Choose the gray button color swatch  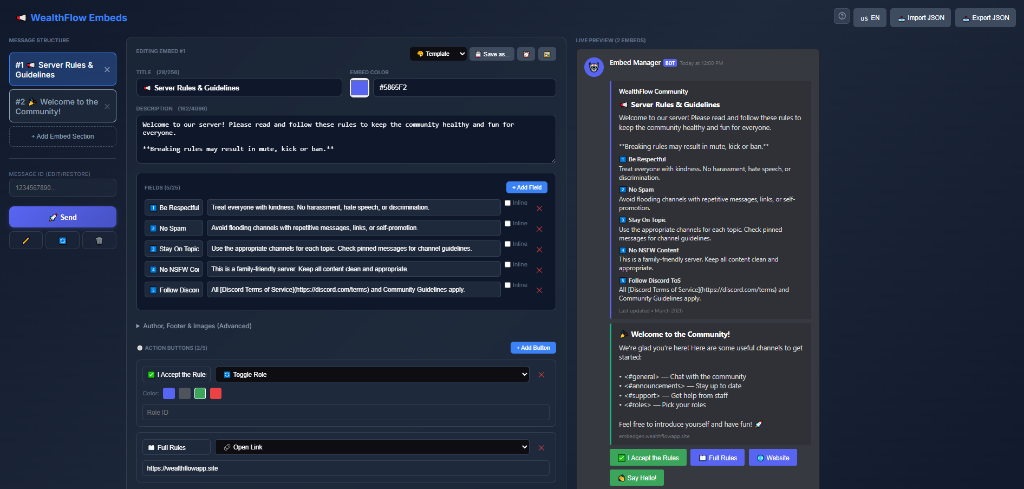point(185,394)
